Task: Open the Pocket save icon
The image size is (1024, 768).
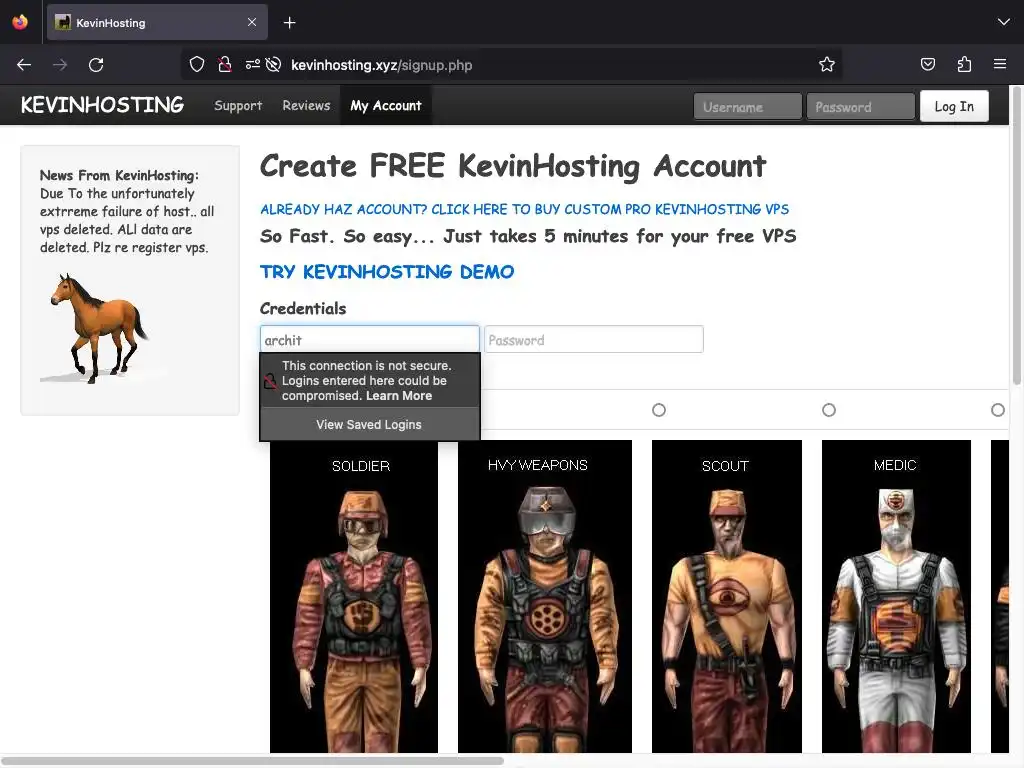Action: 927,64
